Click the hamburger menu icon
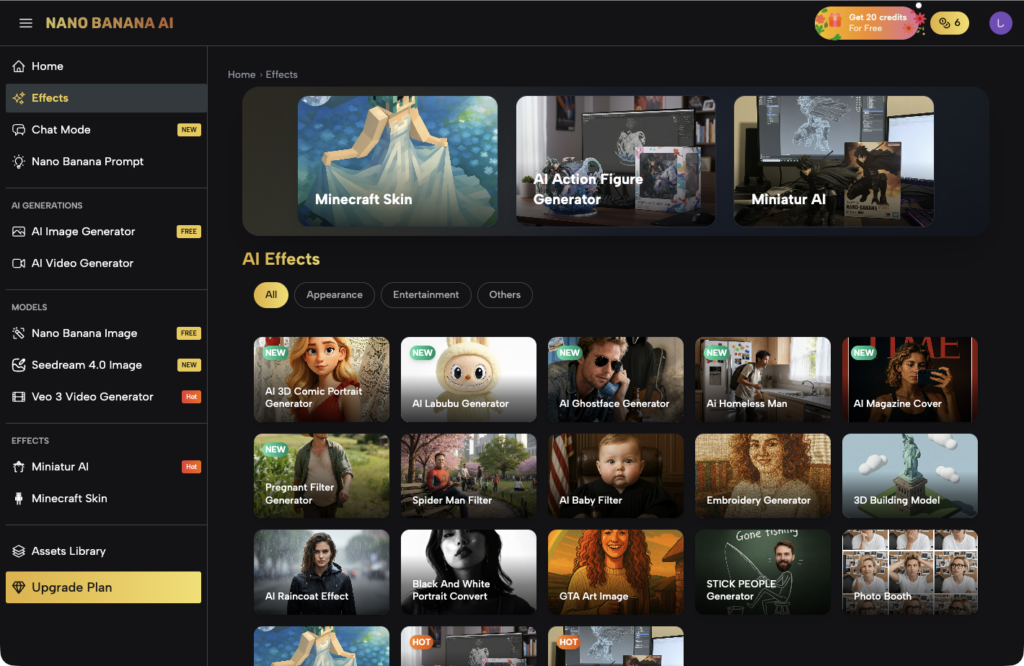This screenshot has height=666, width=1024. (x=26, y=23)
